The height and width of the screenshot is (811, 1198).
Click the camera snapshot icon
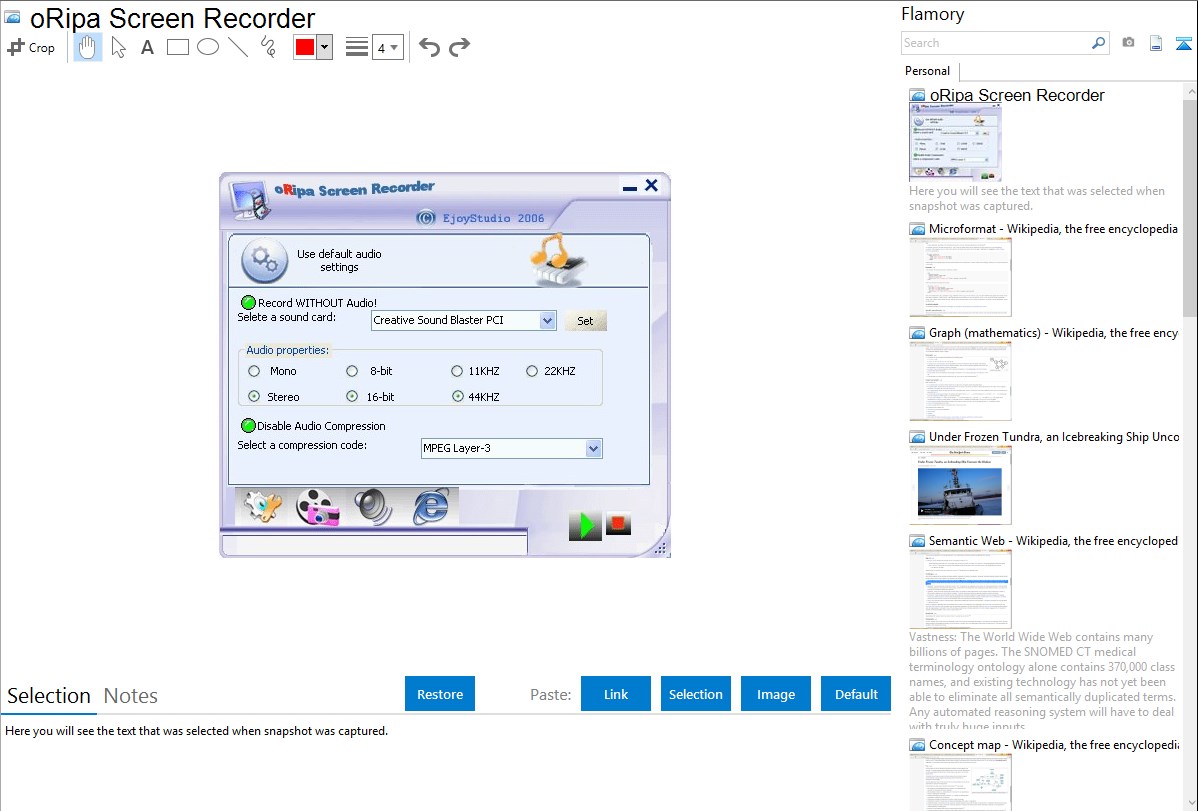1128,43
